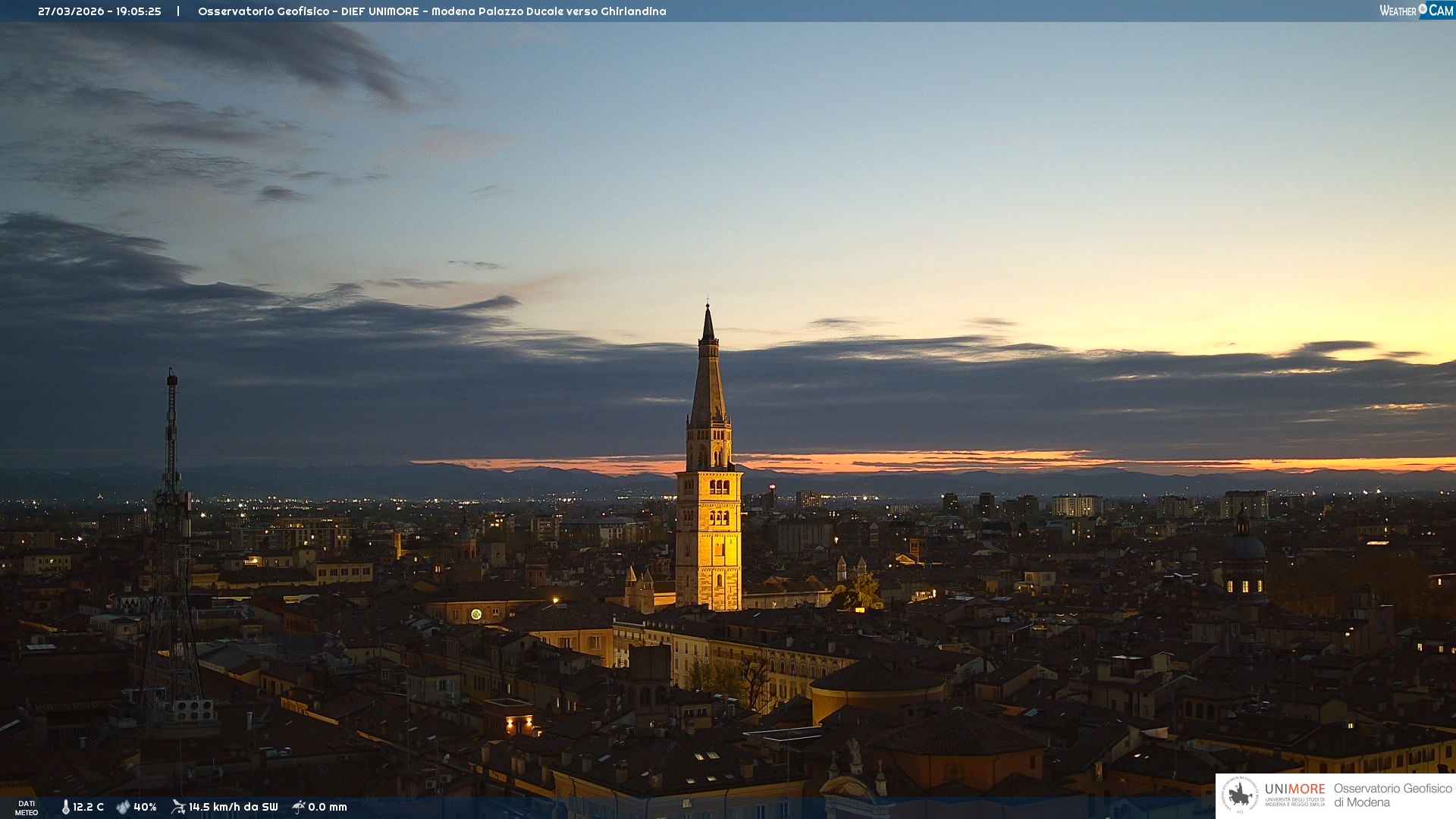1456x819 pixels.
Task: Click the UNIMORE wordmark text
Action: tap(1294, 789)
